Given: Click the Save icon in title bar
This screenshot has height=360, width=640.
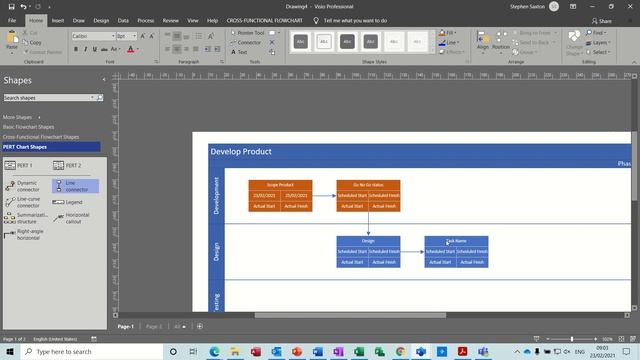Looking at the screenshot, I should click(x=11, y=7).
